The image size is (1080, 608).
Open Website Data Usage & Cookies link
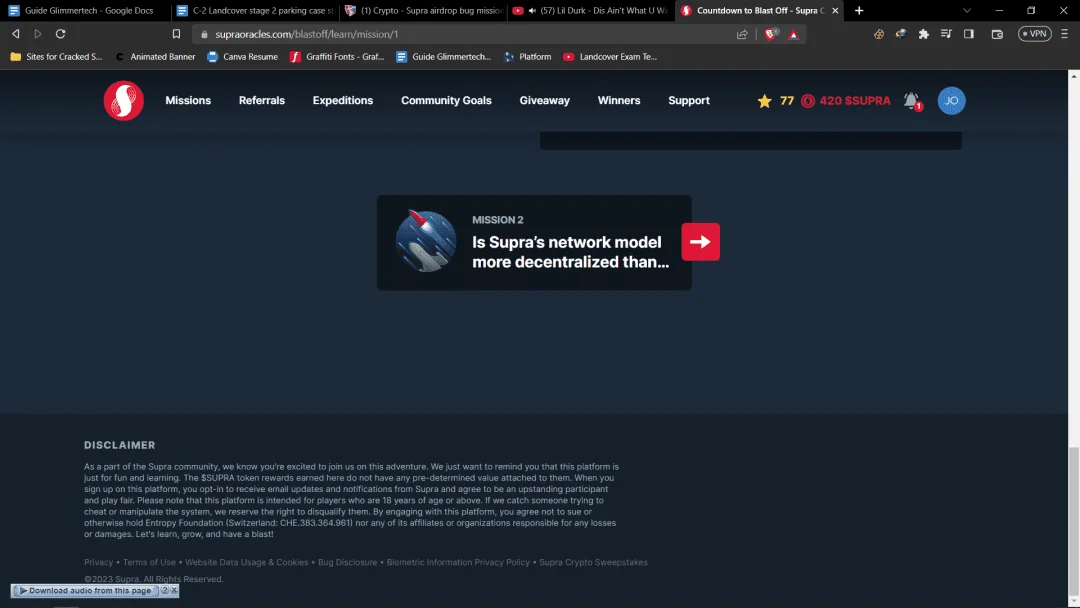coord(247,563)
